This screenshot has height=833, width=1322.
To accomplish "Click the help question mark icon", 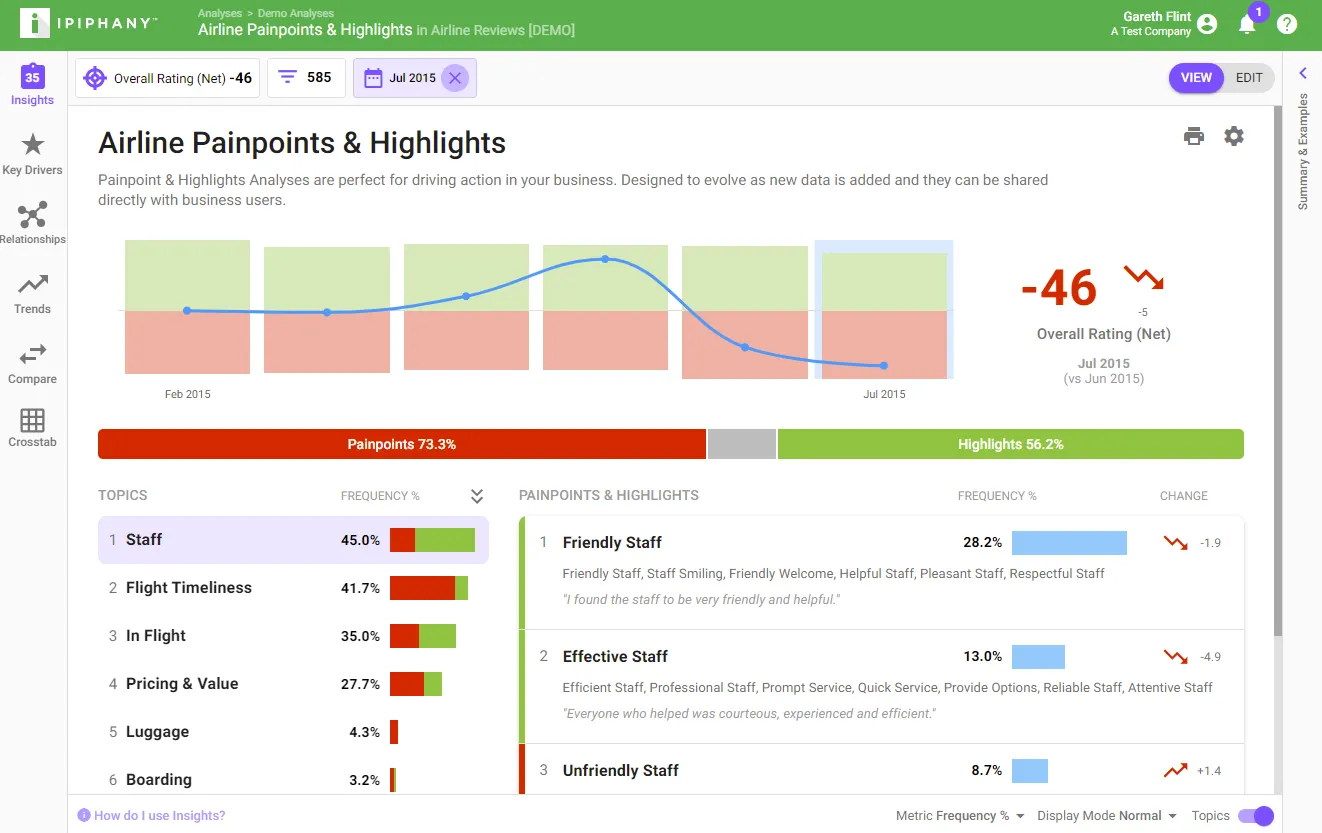I will pyautogui.click(x=1287, y=25).
